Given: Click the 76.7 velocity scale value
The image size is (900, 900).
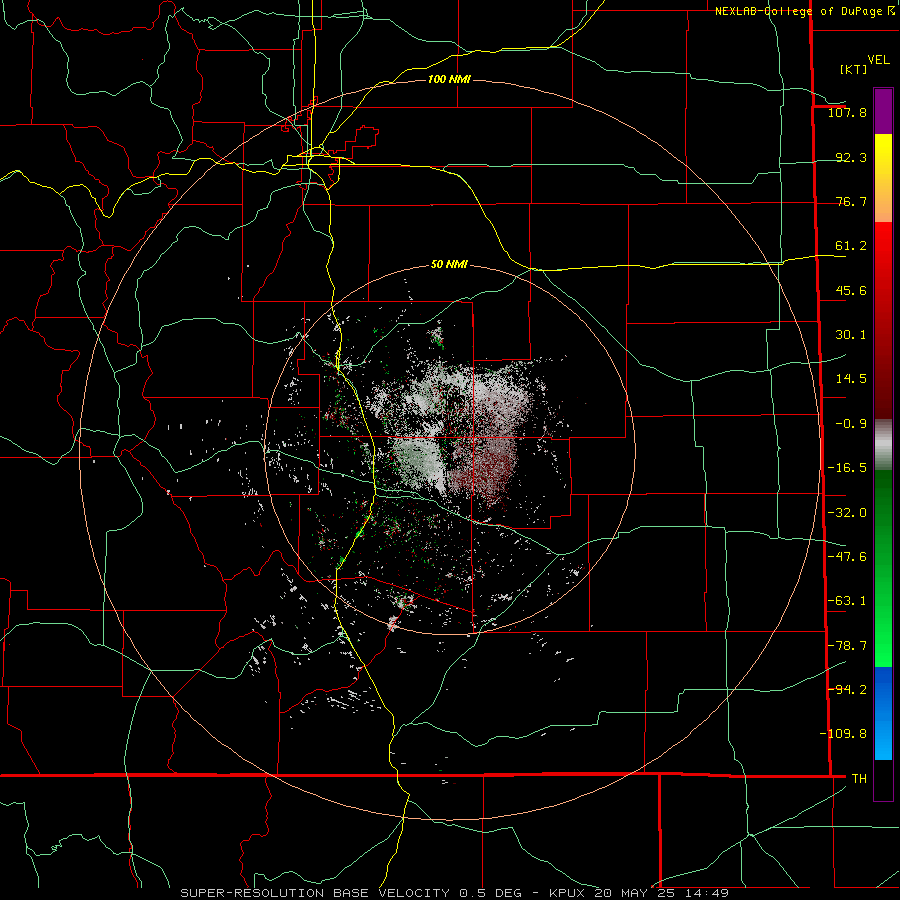Looking at the screenshot, I should pos(851,201).
